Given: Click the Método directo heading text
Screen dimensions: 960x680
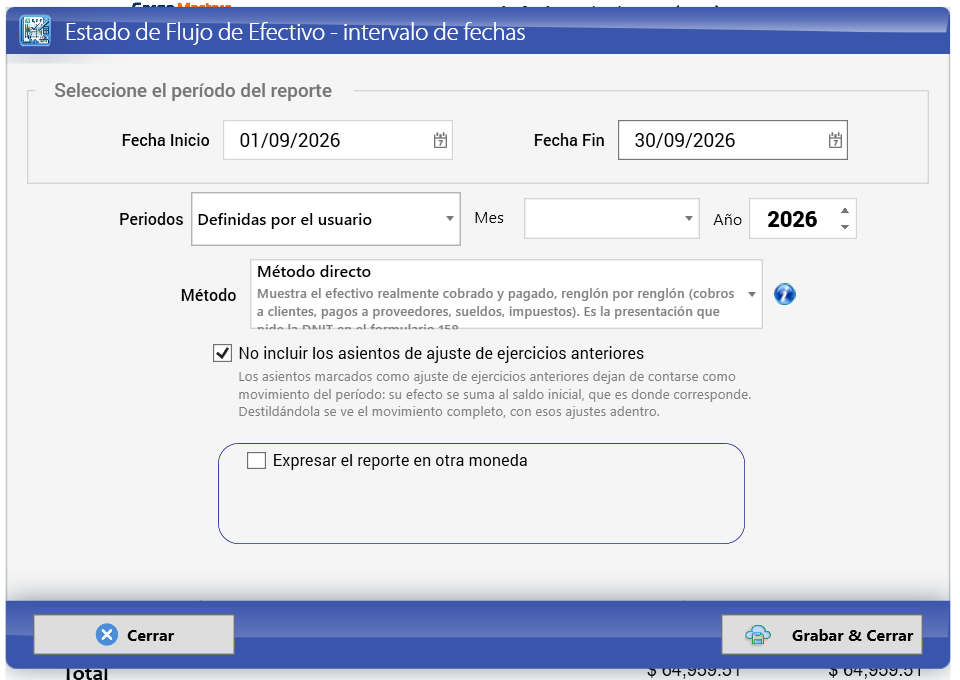Looking at the screenshot, I should click(x=313, y=271).
